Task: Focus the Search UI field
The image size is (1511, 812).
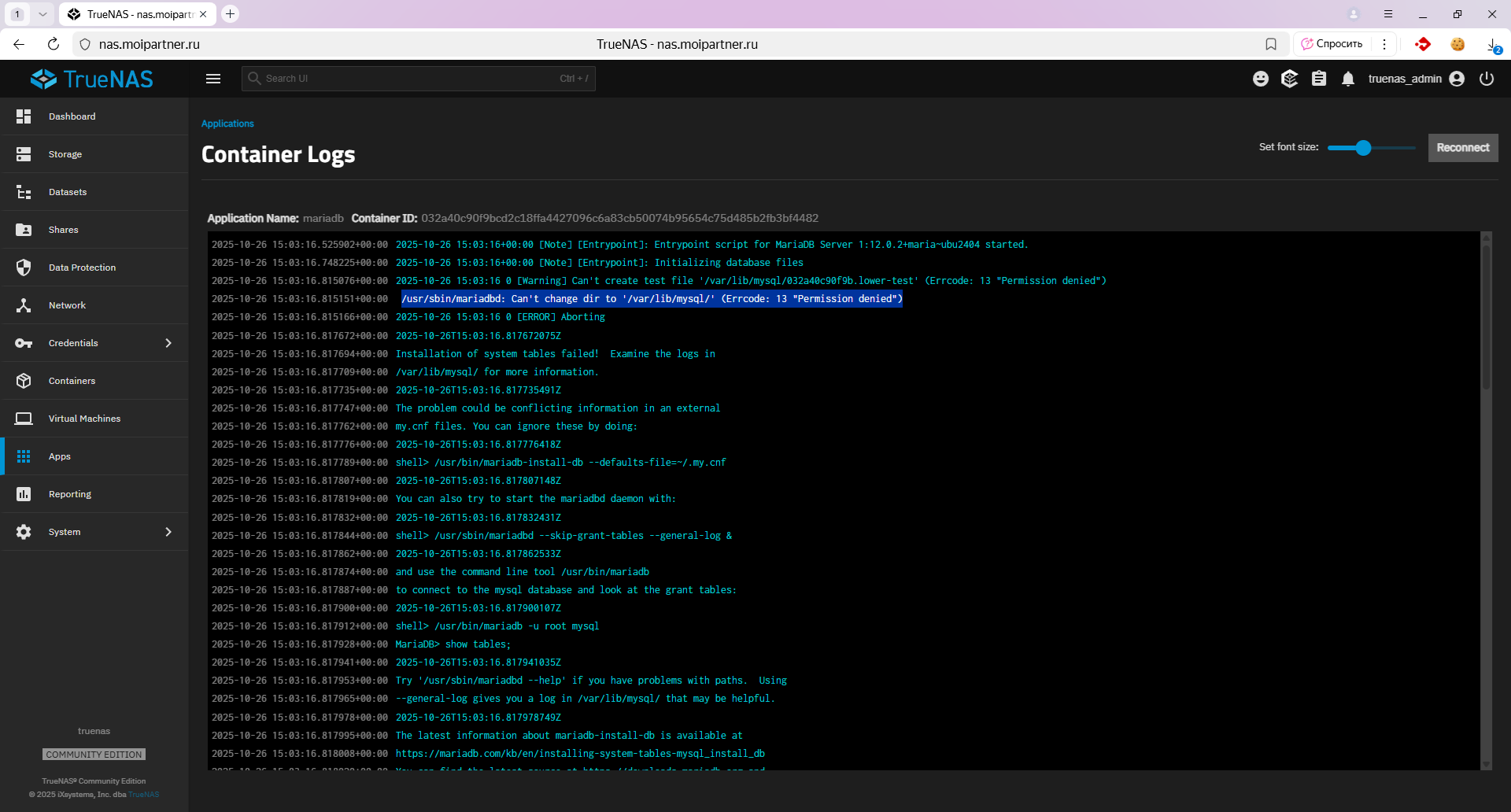Action: pos(409,79)
